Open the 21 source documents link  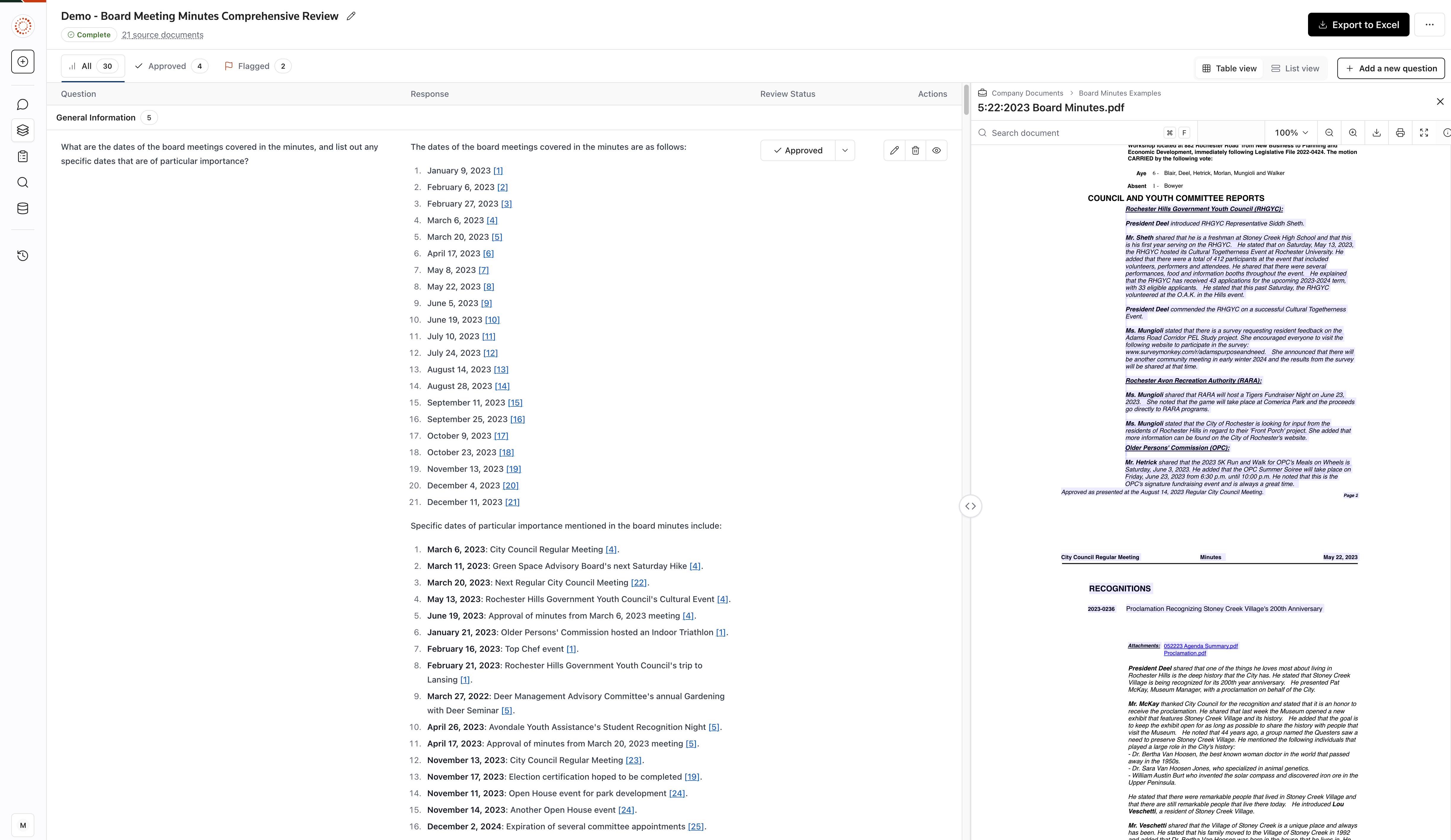pyautogui.click(x=163, y=35)
